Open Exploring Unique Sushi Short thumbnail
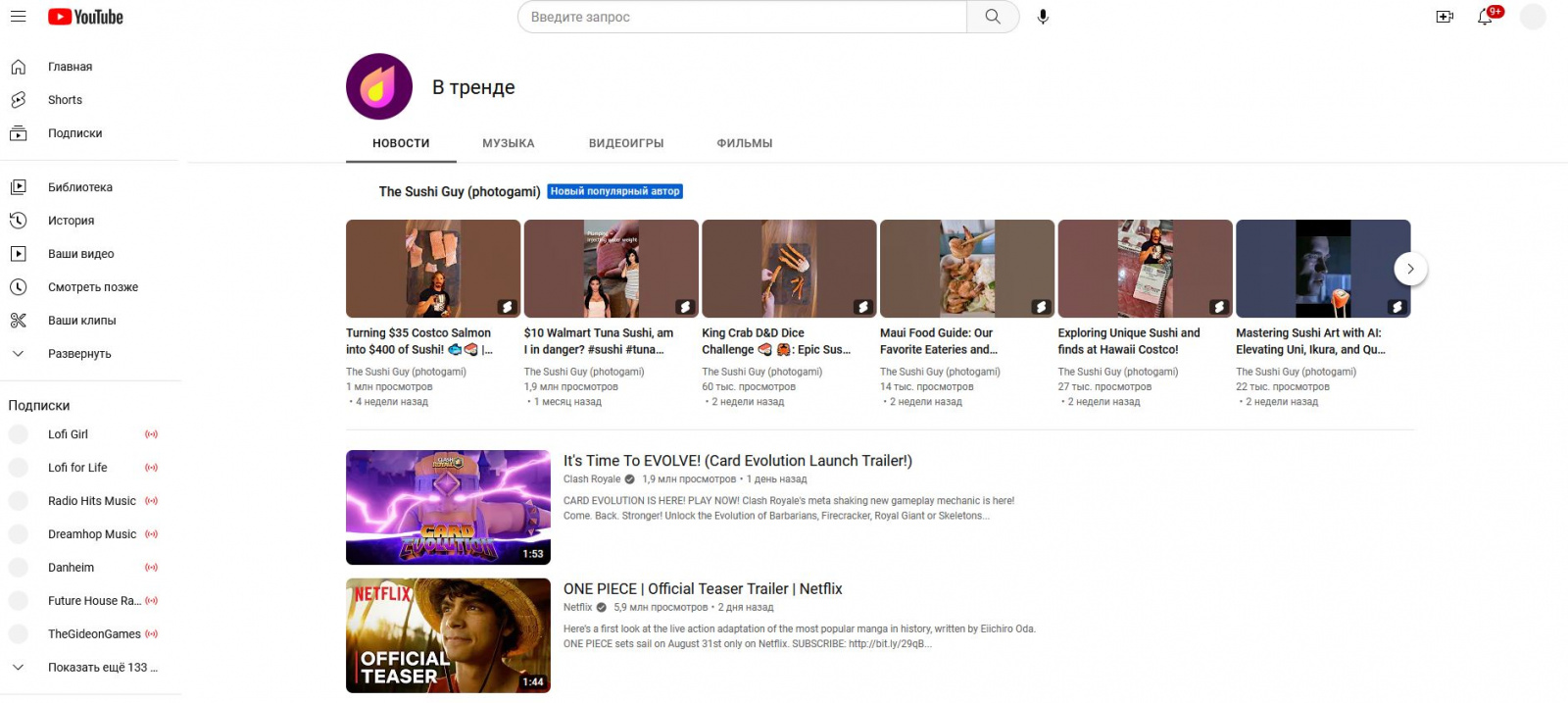1568x703 pixels. 1146,269
